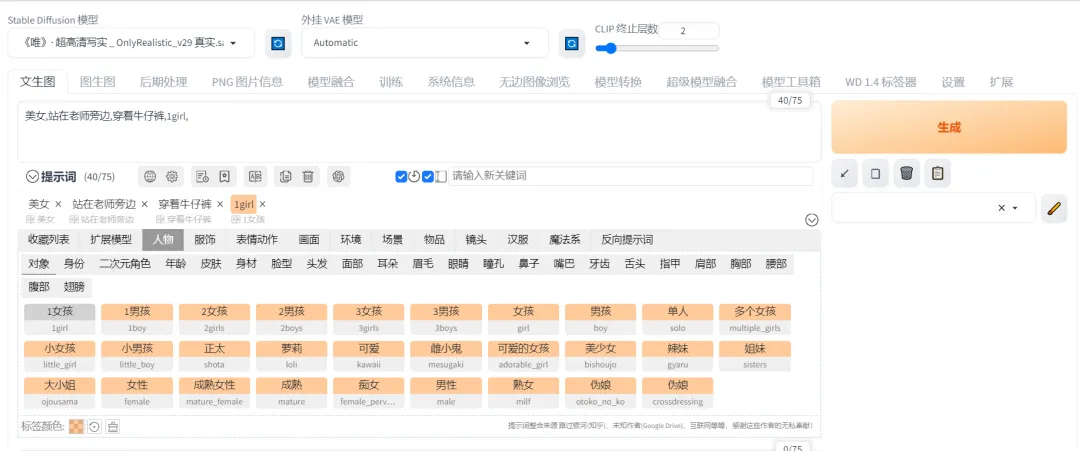The height and width of the screenshot is (451, 1080).
Task: Click the checkered tag color icon
Action: pos(76,426)
